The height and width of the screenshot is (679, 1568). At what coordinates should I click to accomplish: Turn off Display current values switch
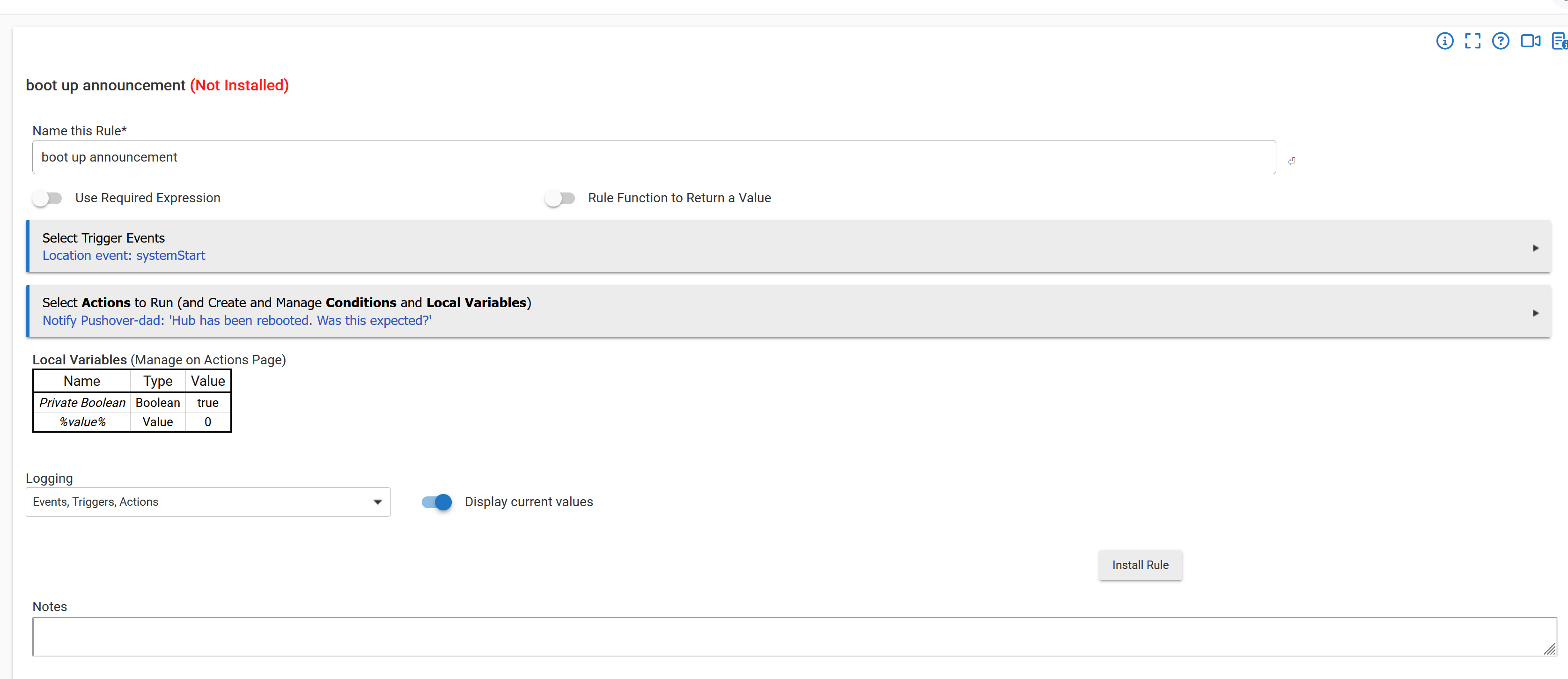tap(437, 502)
